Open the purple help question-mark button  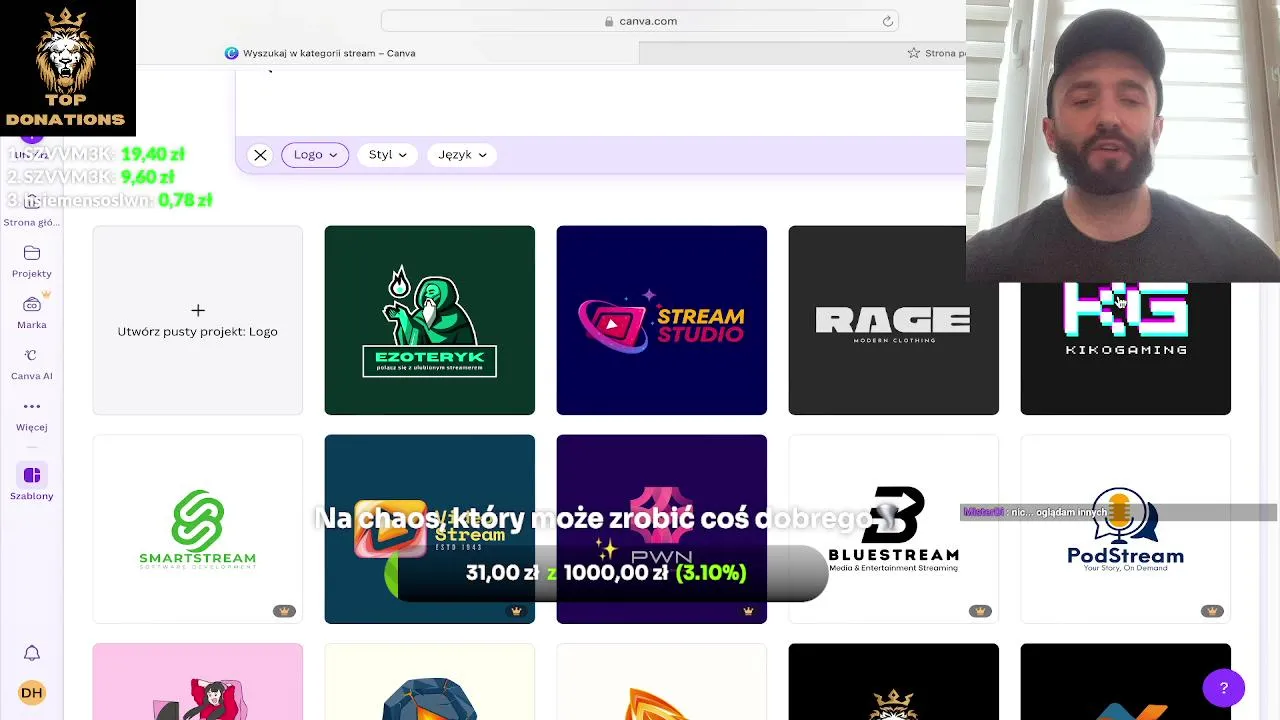(x=1224, y=688)
